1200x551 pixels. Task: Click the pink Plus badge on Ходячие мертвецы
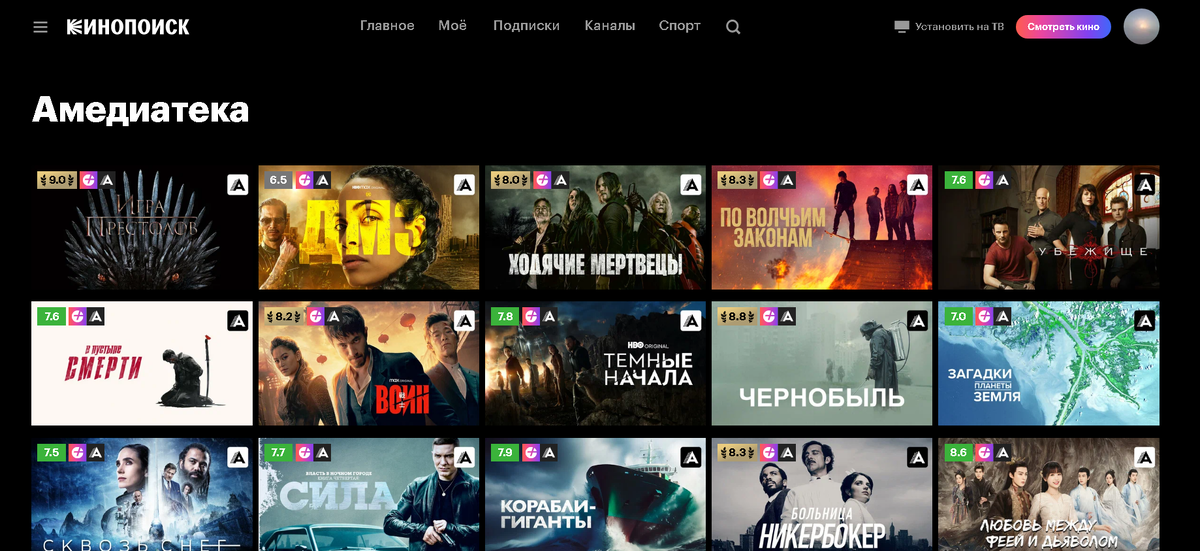[542, 180]
